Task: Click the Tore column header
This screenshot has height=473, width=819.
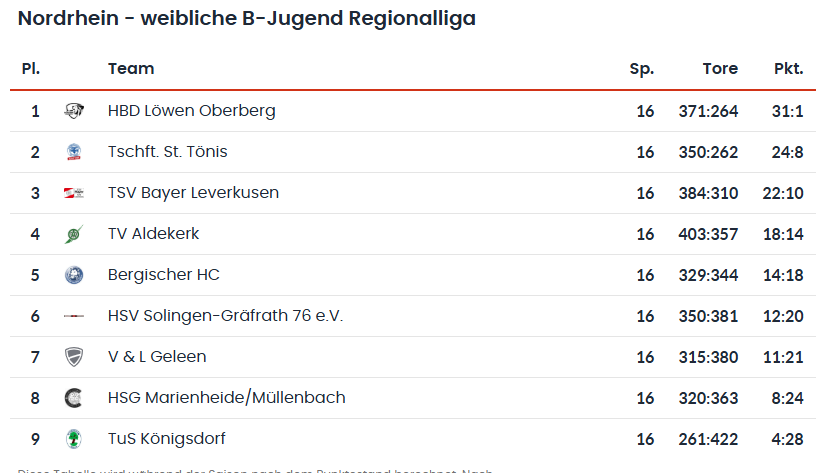Action: click(720, 69)
